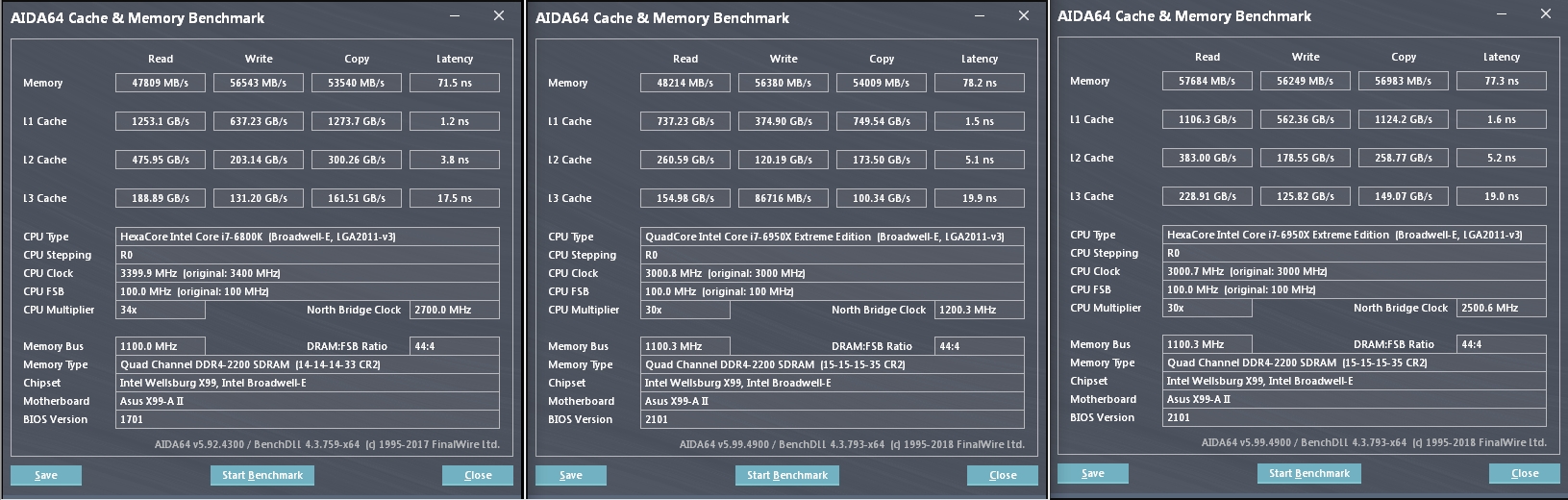Image resolution: width=1568 pixels, height=500 pixels.
Task: Click L3 latency field showing 19.9 ns
Action: [x=980, y=198]
